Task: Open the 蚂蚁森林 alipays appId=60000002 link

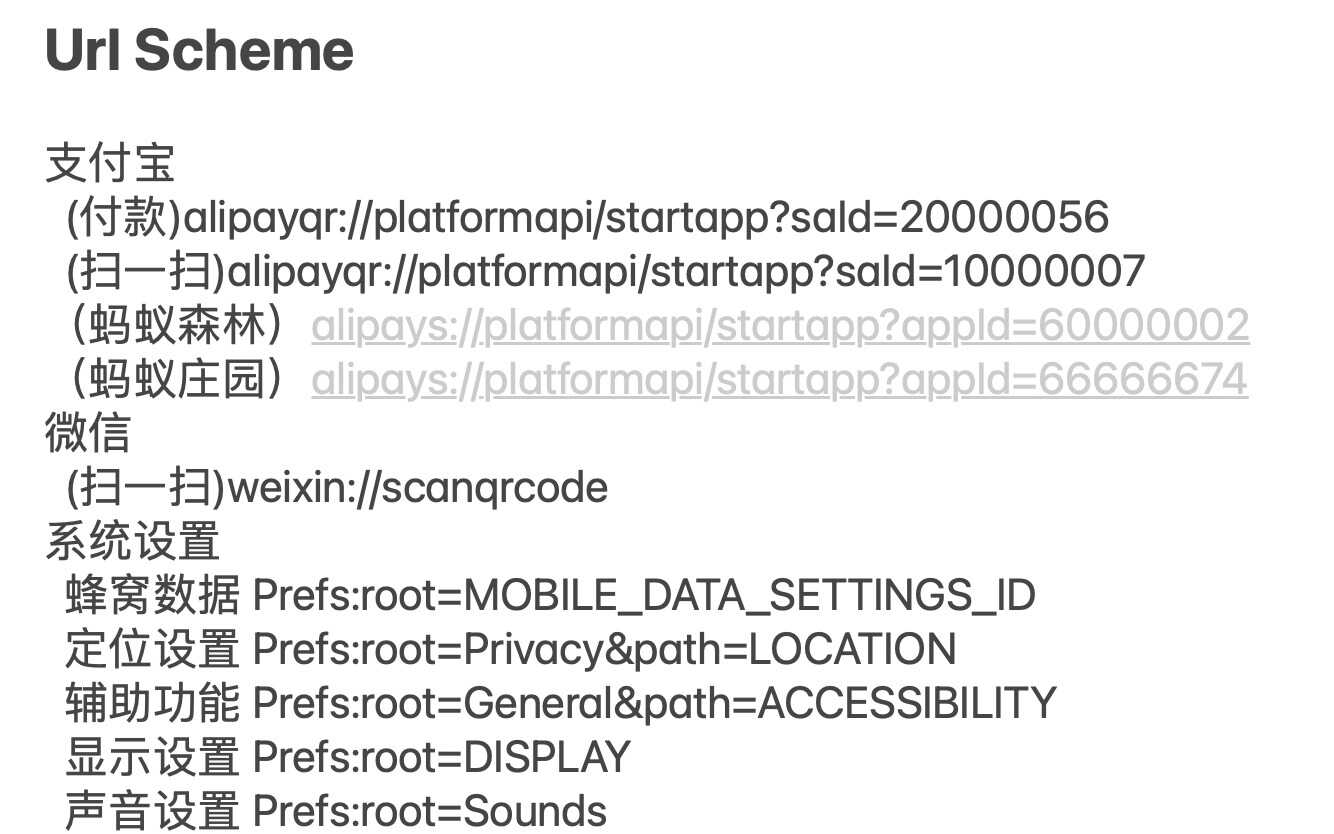Action: 780,326
